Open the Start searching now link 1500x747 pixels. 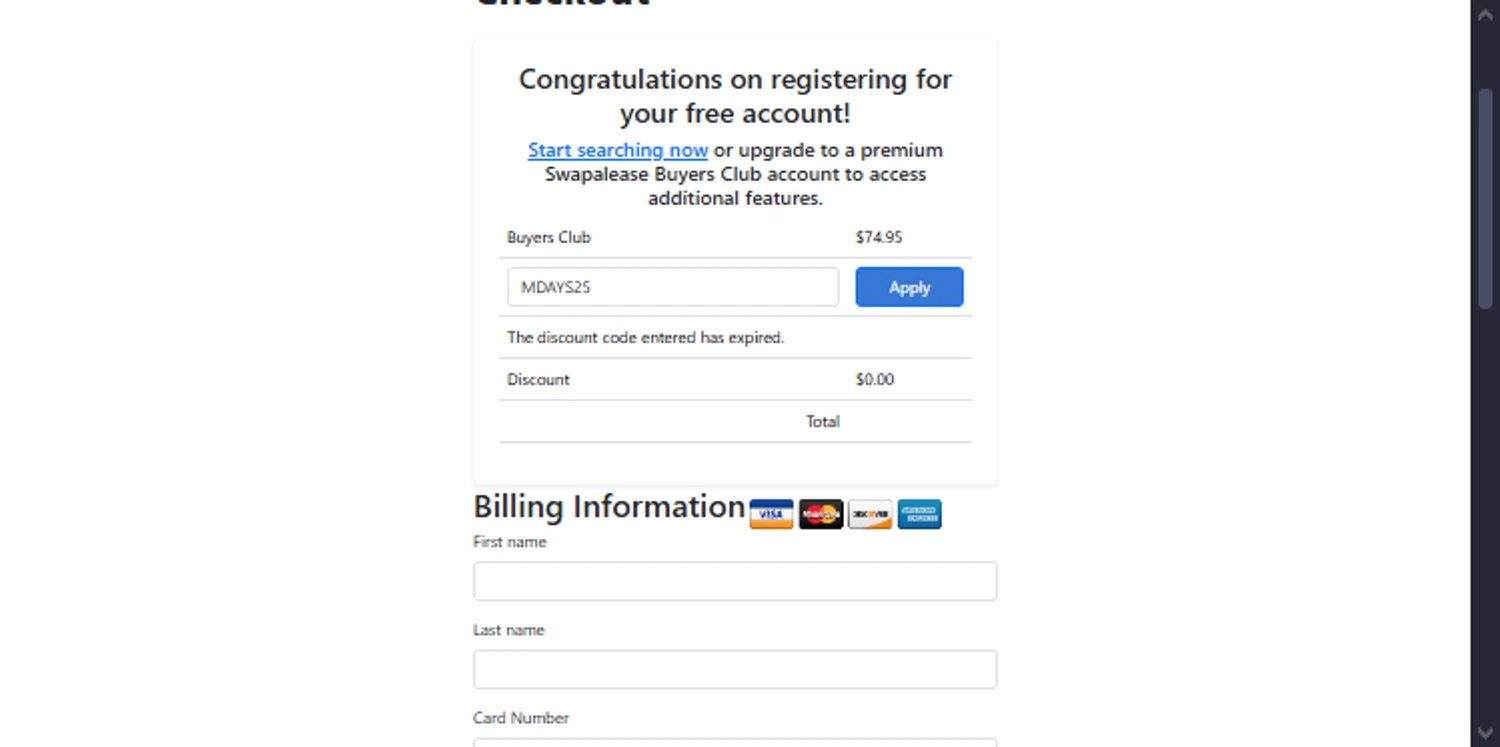[x=618, y=150]
